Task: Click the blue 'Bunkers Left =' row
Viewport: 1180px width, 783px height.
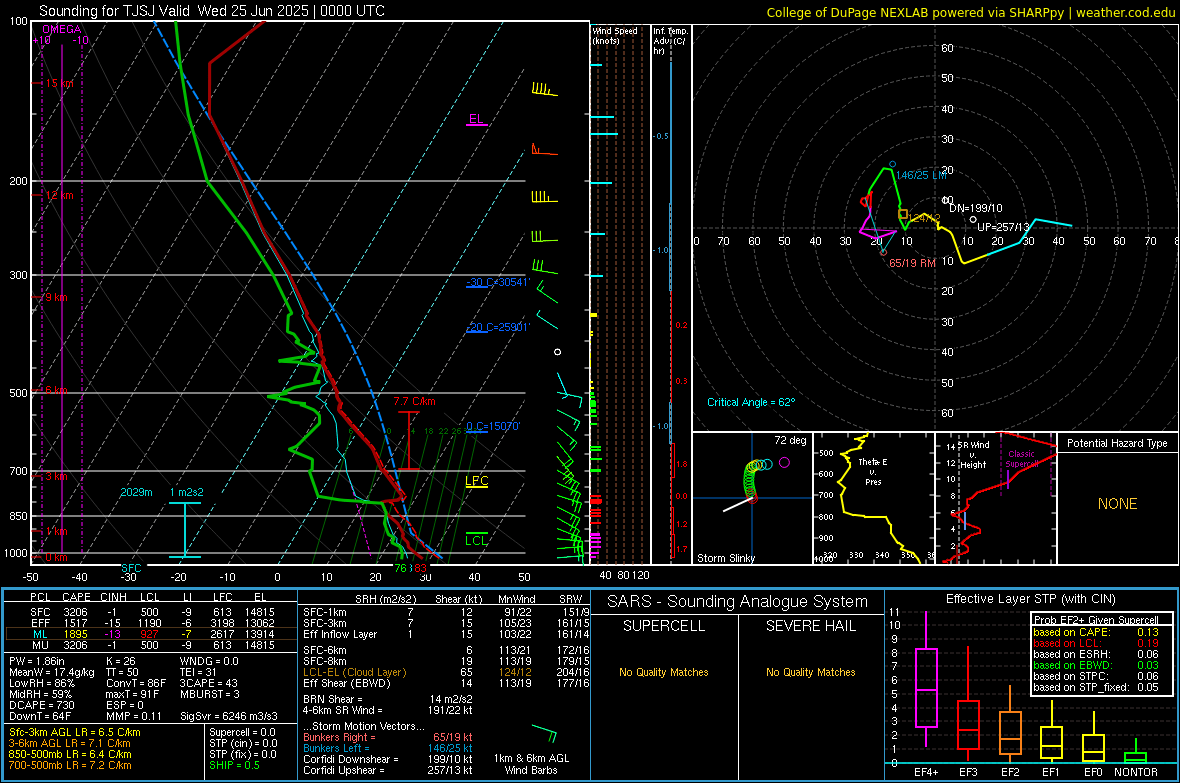Action: (x=388, y=748)
